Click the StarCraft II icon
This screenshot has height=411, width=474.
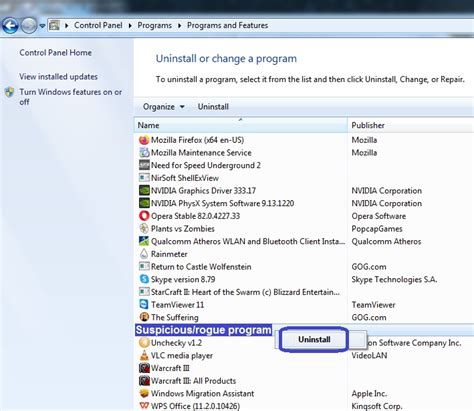coord(144,292)
